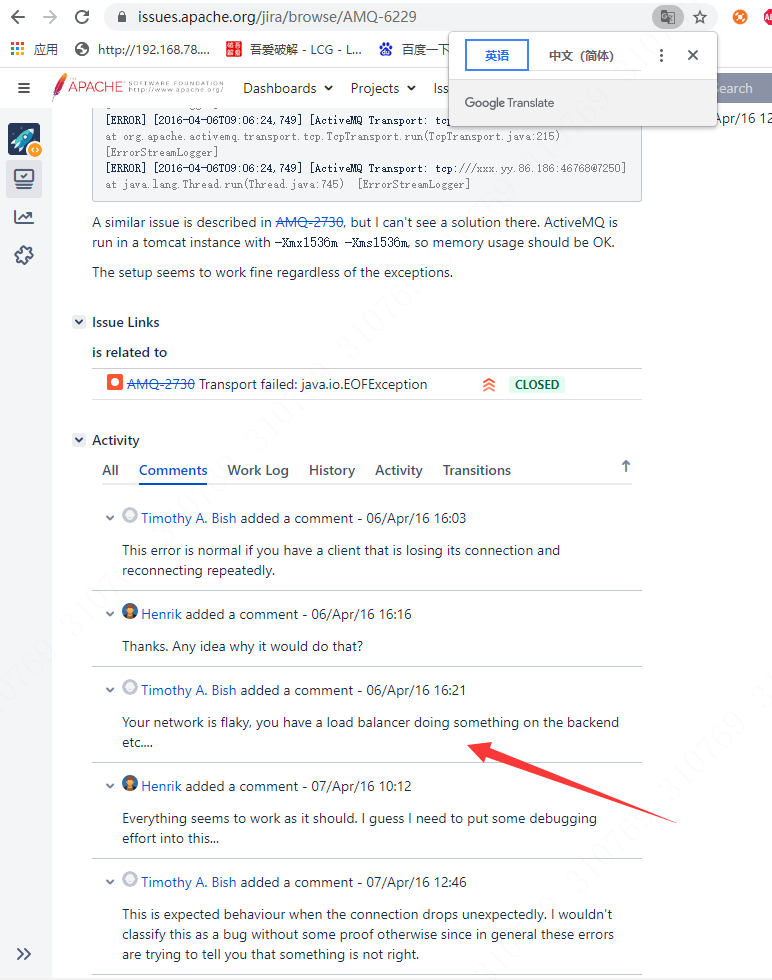Switch to the History tab
Image resolution: width=772 pixels, height=980 pixels.
332,470
